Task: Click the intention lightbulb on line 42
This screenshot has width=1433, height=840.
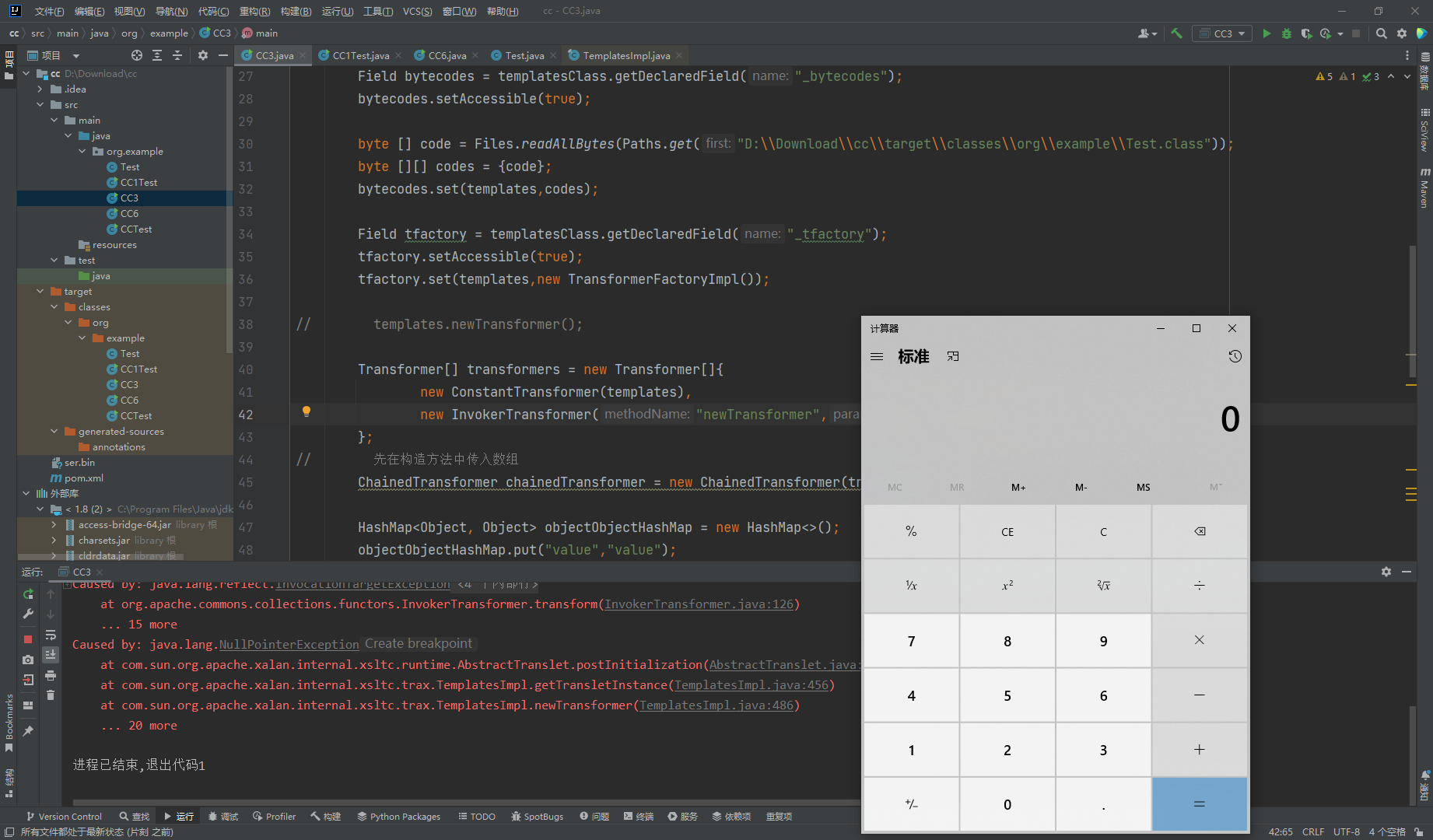Action: pyautogui.click(x=307, y=411)
